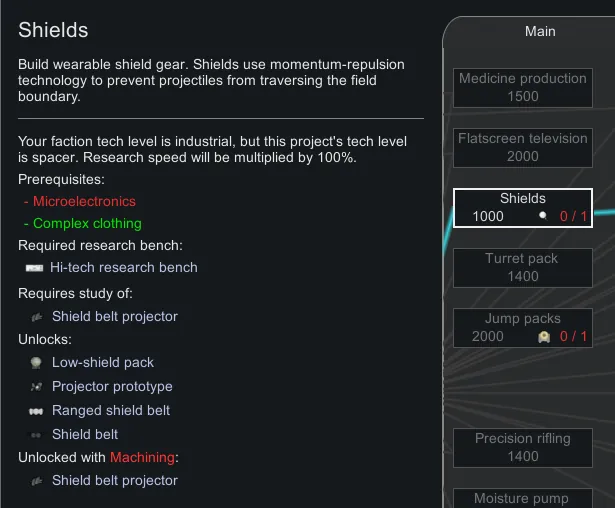Select the Flatscreen television research project
Viewport: 615px width, 508px height.
coord(522,147)
